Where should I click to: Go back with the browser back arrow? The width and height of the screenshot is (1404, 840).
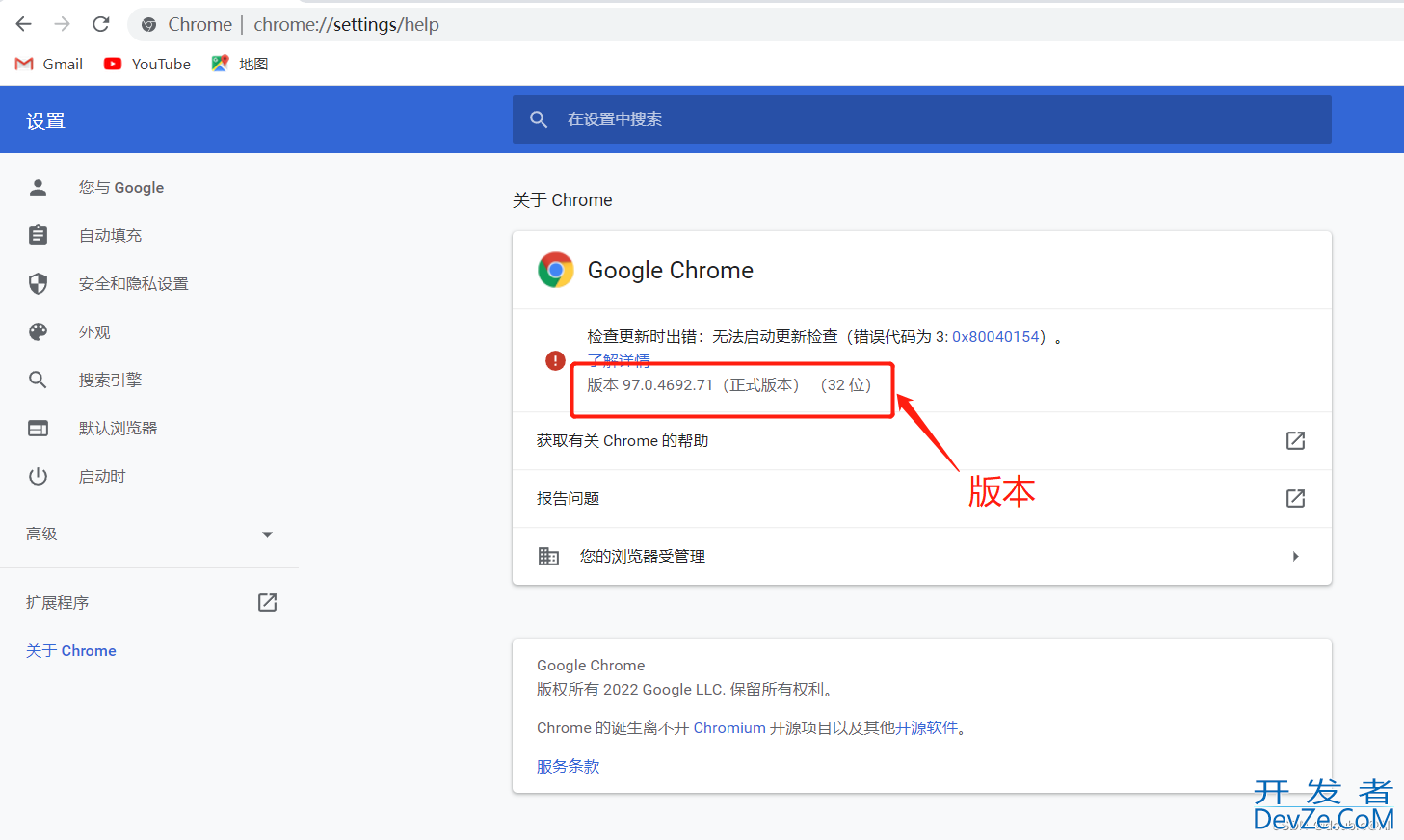pyautogui.click(x=24, y=24)
